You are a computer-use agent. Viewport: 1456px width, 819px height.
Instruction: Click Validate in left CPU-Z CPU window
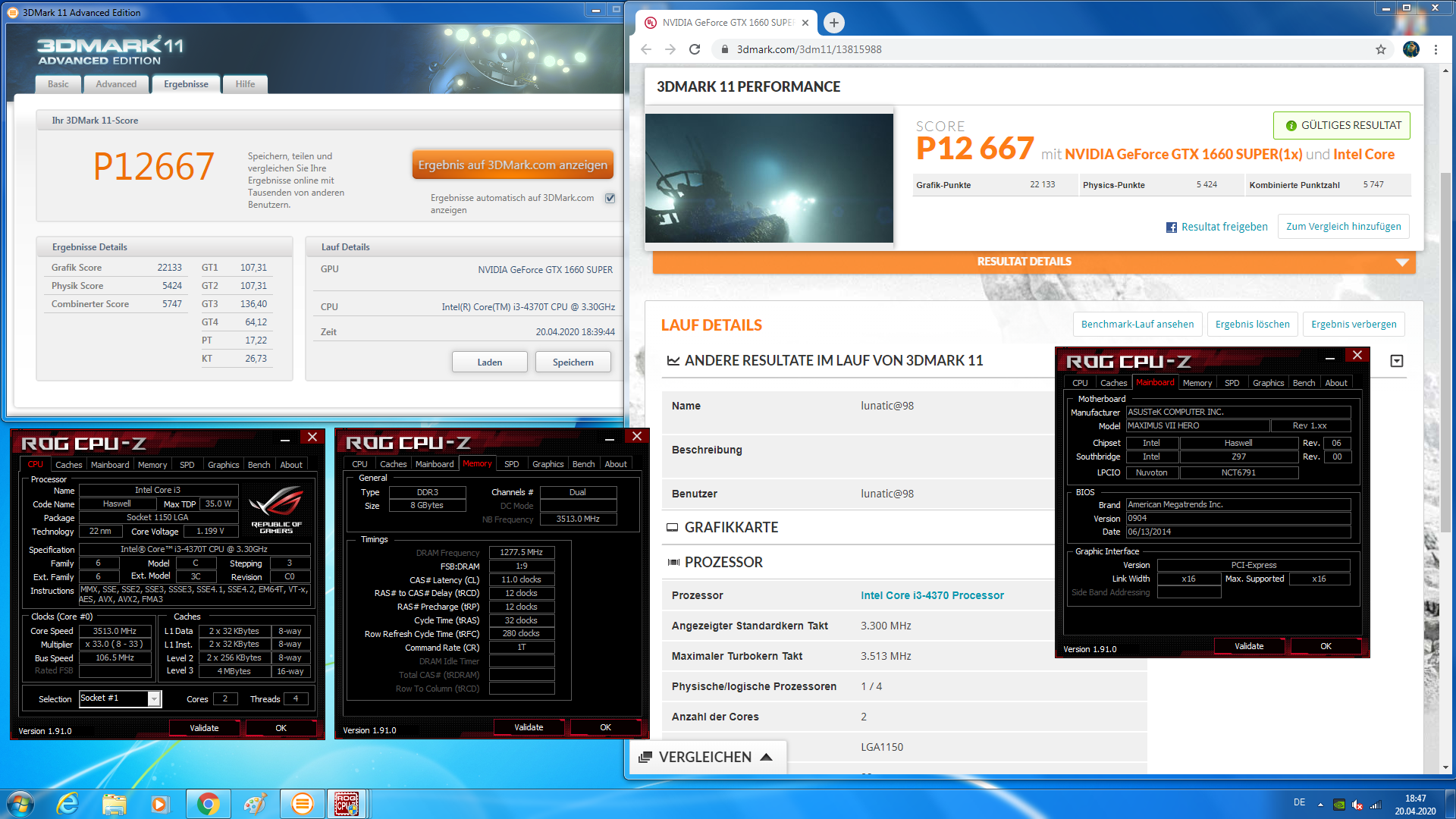tap(204, 728)
